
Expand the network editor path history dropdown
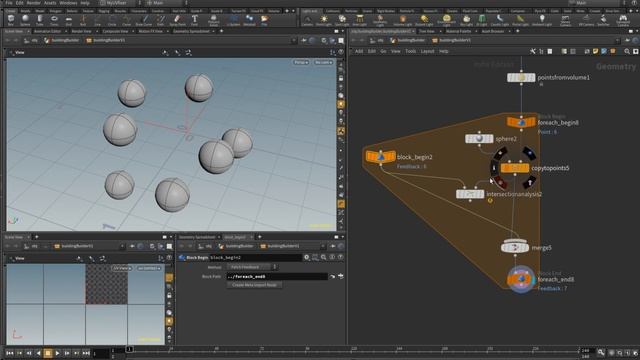[x=617, y=40]
